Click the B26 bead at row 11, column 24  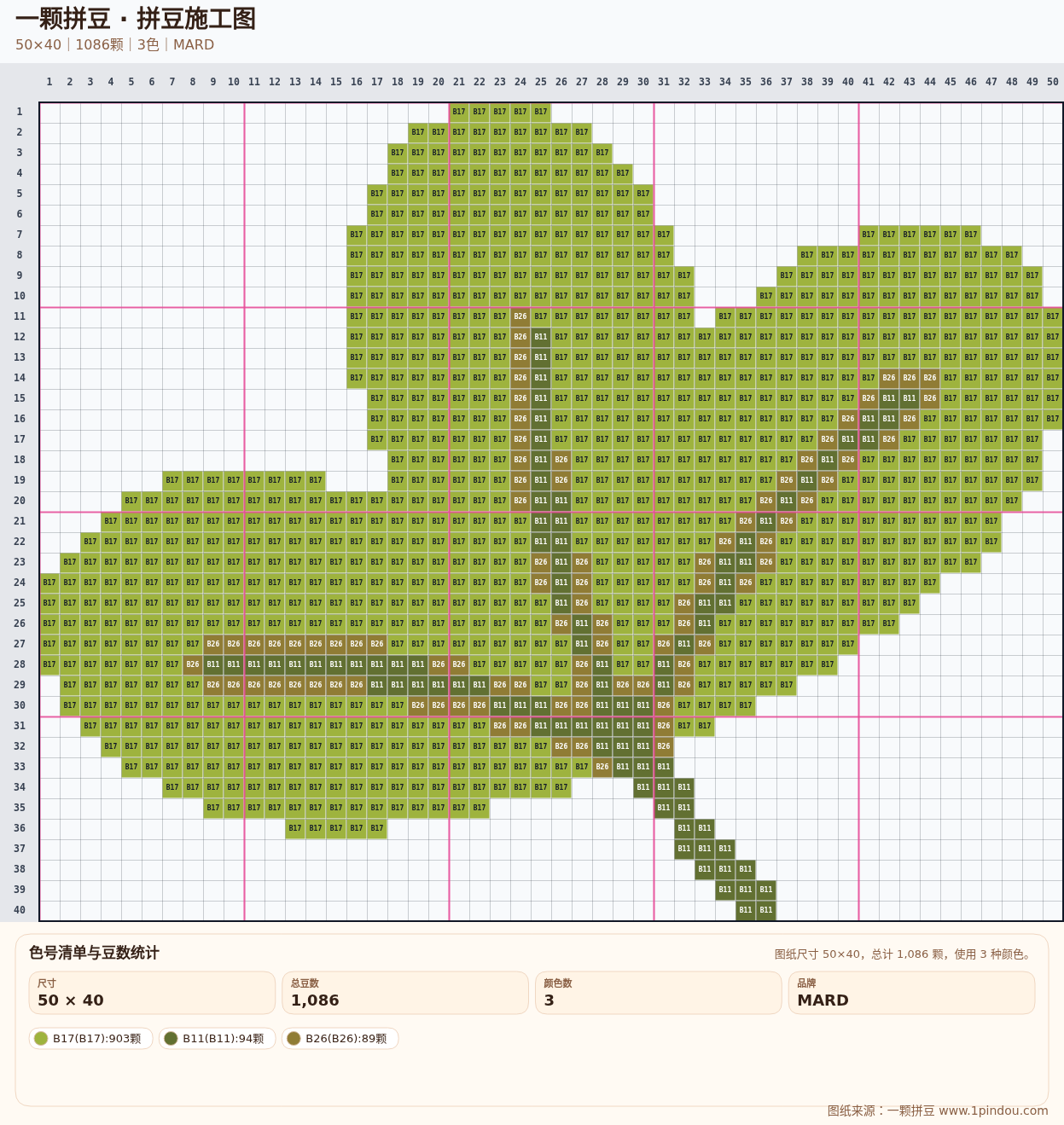point(520,316)
